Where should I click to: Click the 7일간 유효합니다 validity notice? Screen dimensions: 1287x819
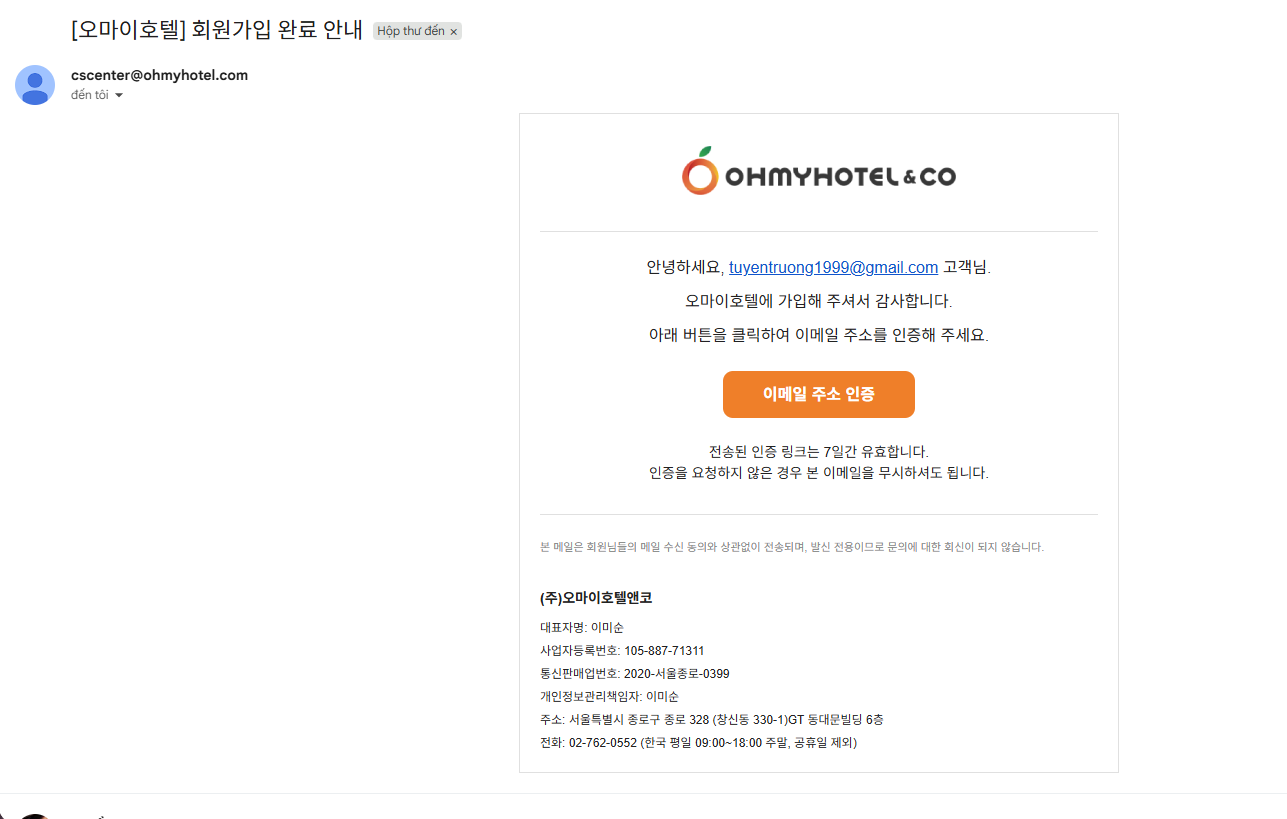[x=818, y=452]
